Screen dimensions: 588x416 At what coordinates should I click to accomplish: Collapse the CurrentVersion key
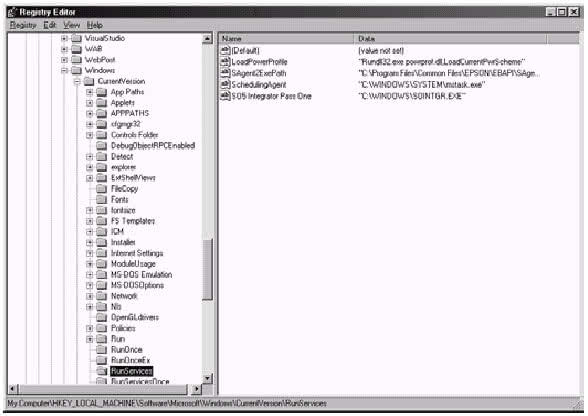[77, 81]
